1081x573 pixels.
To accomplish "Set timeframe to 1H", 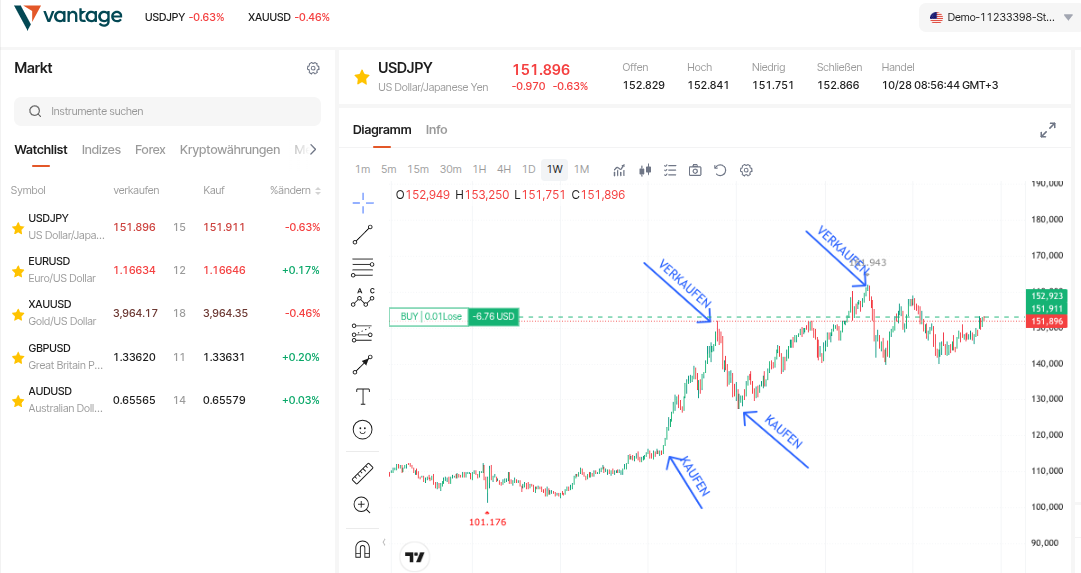I will pos(479,169).
